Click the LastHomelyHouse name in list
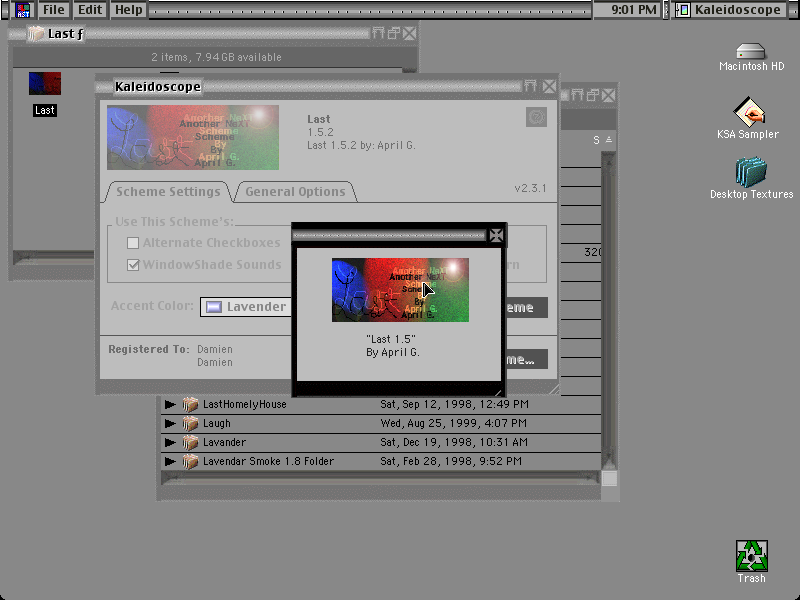Image resolution: width=800 pixels, height=600 pixels. coord(244,405)
